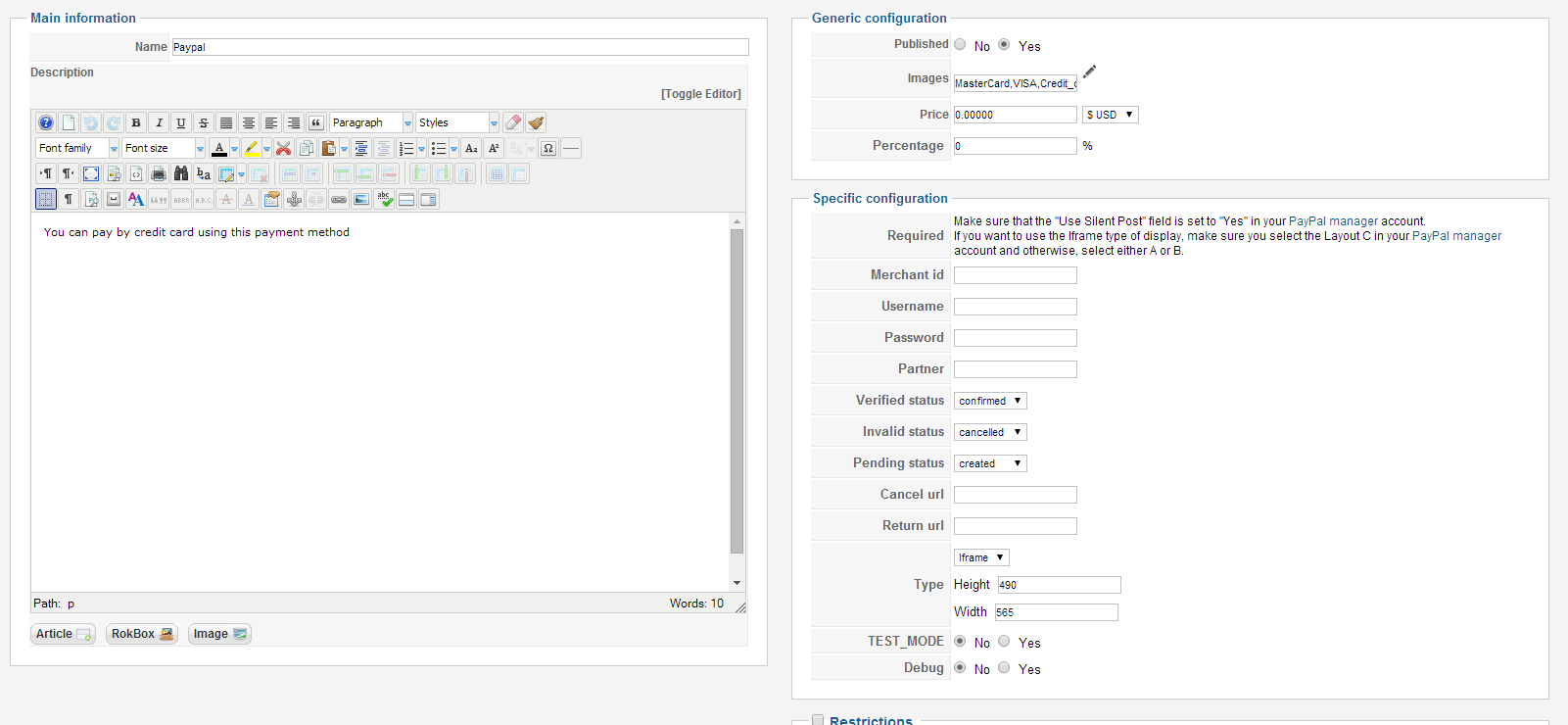Screen dimensions: 1568x725
Task: Apply strikethrough formatting
Action: coord(204,122)
